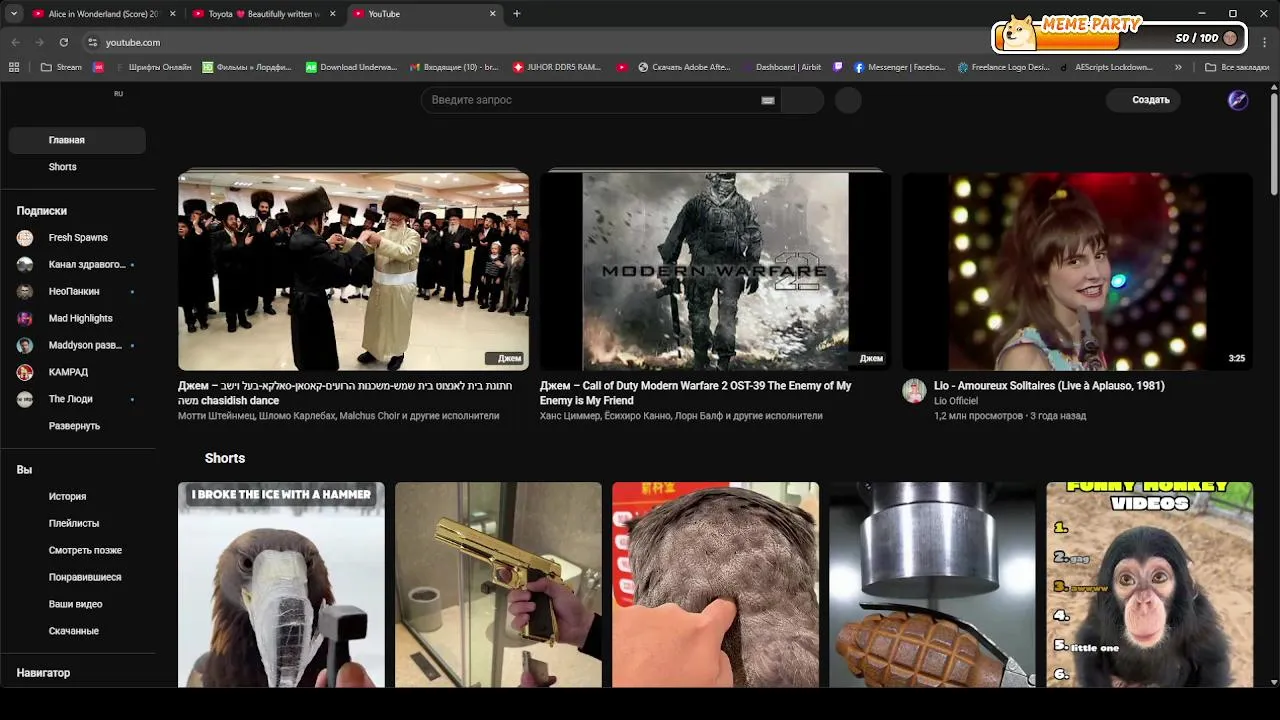
Task: Open Ваши видео in the sidebar
Action: [x=77, y=604]
